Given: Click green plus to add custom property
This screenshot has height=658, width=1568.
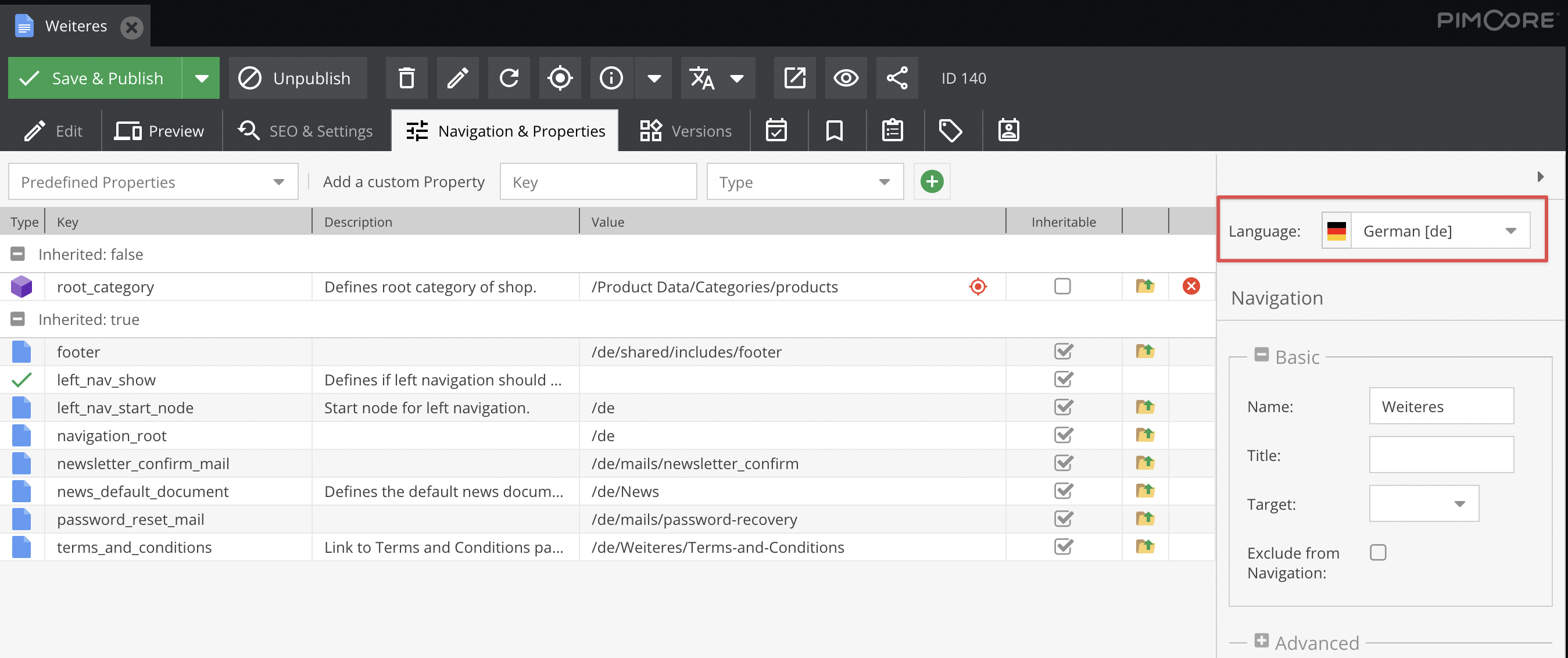Looking at the screenshot, I should pyautogui.click(x=931, y=181).
